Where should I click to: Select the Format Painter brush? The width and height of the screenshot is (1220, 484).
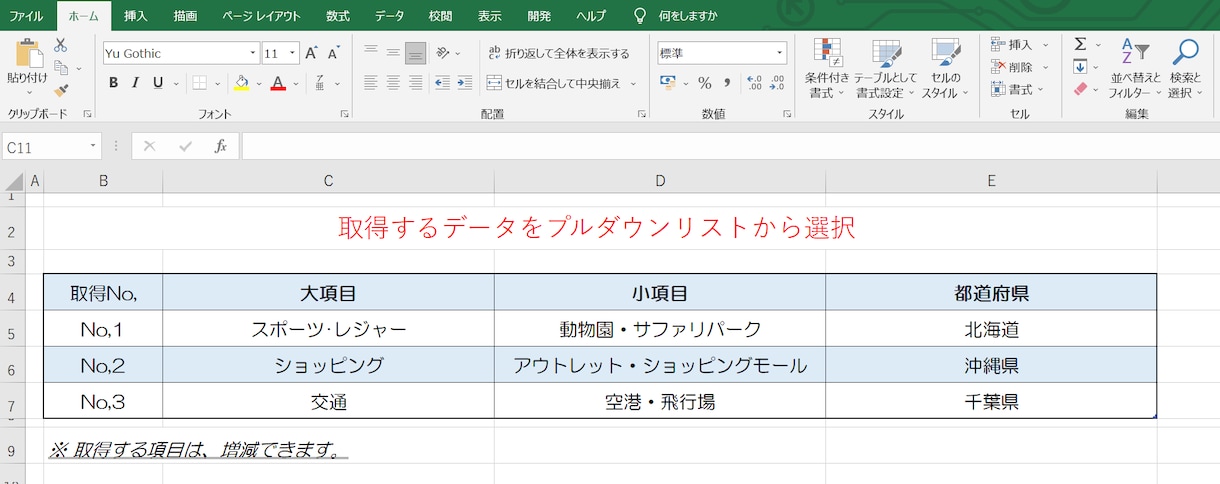(x=61, y=91)
